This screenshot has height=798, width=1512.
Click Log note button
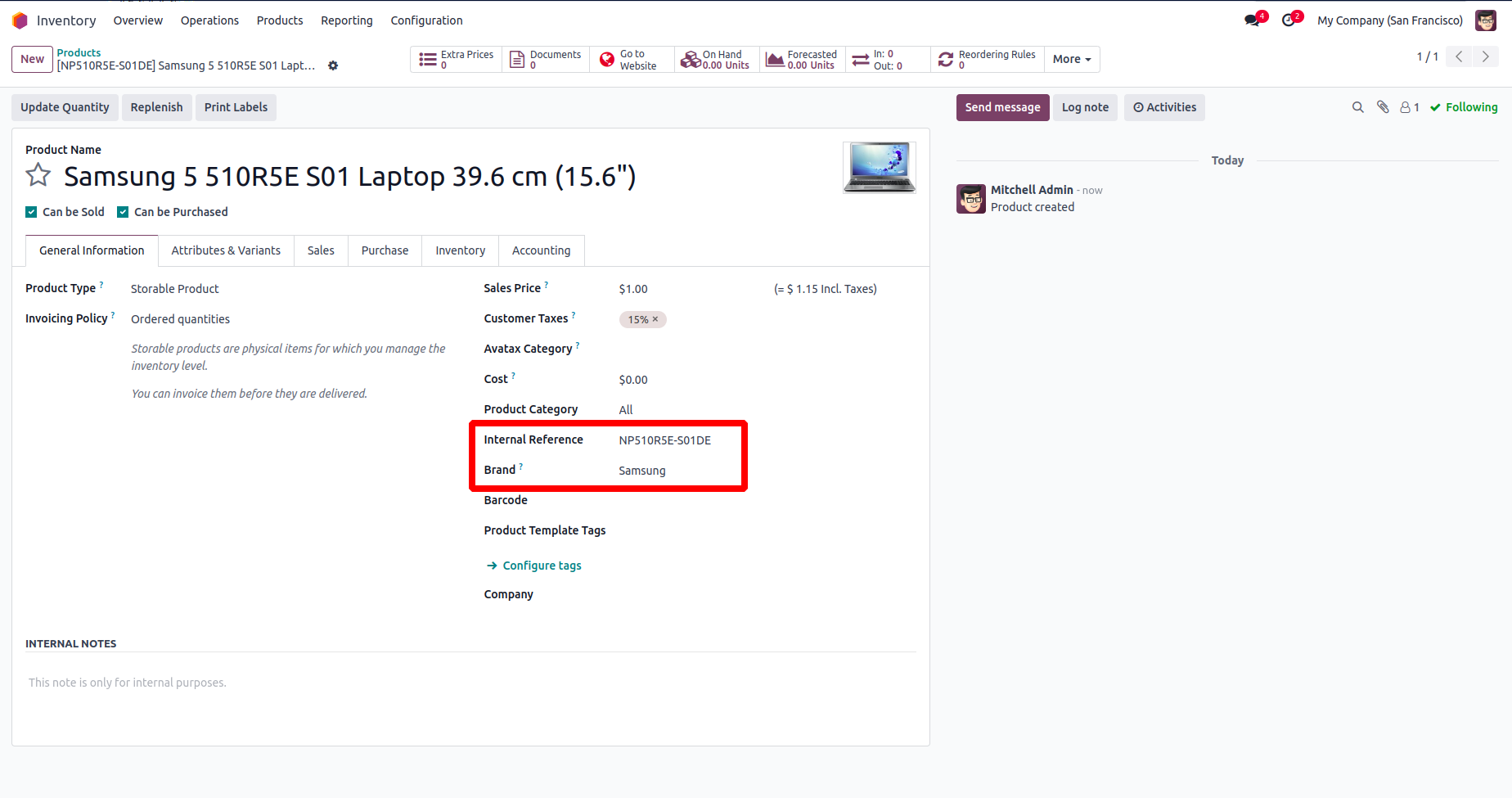tap(1085, 107)
